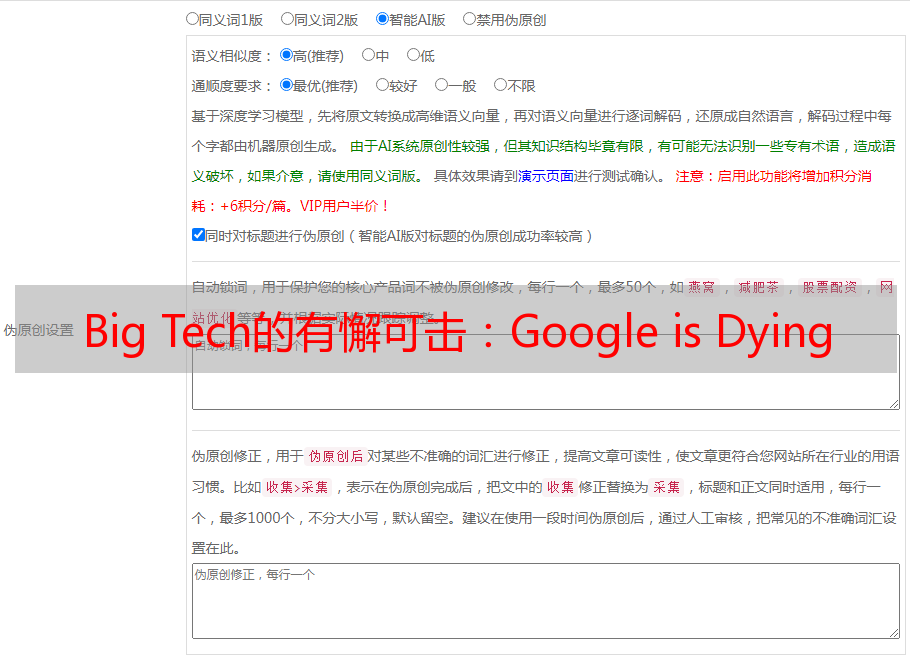
Task: Click the red Google is Dying banner
Action: click(x=456, y=330)
